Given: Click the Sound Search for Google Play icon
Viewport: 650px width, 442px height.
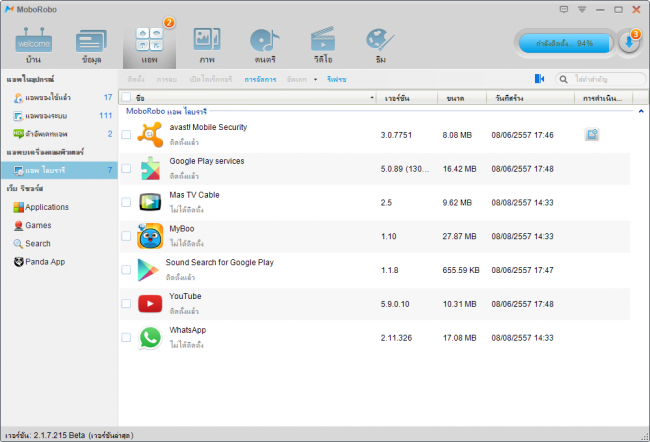Looking at the screenshot, I should pyautogui.click(x=148, y=270).
